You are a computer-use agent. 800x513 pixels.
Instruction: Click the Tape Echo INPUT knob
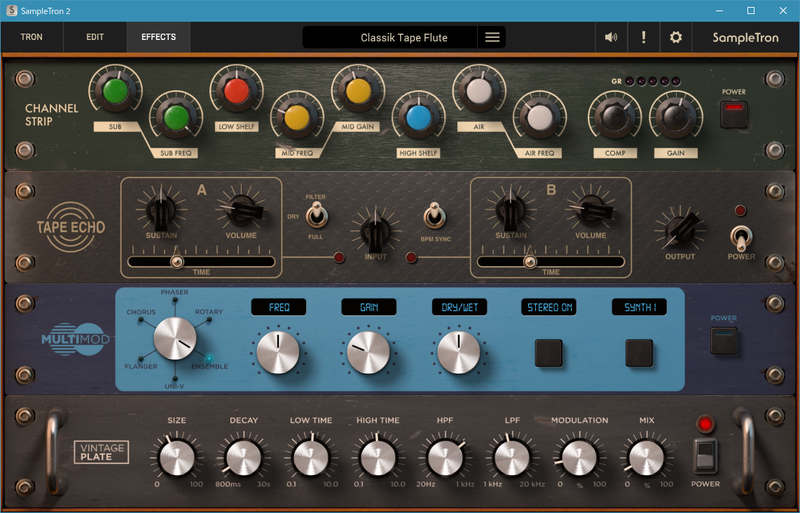point(376,232)
